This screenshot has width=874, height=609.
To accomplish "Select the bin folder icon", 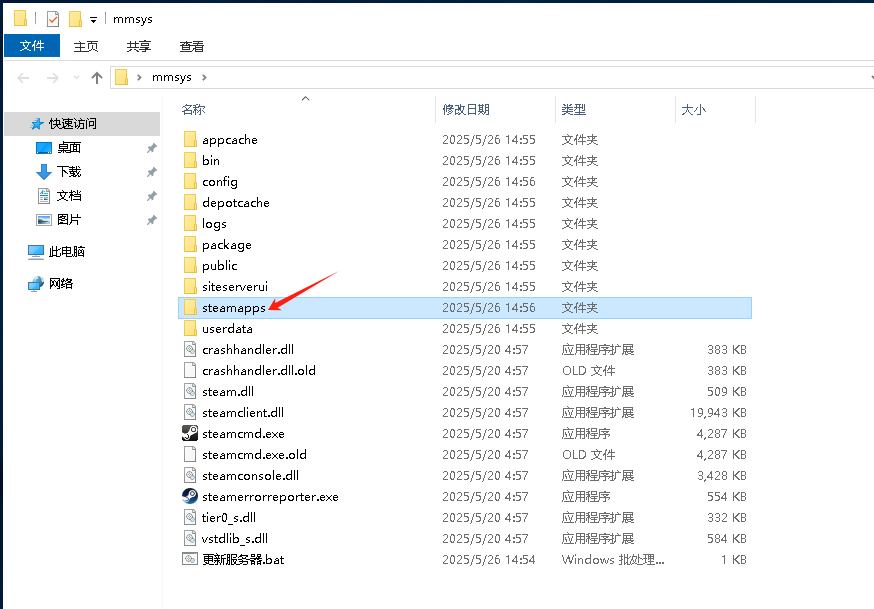I will pyautogui.click(x=190, y=160).
